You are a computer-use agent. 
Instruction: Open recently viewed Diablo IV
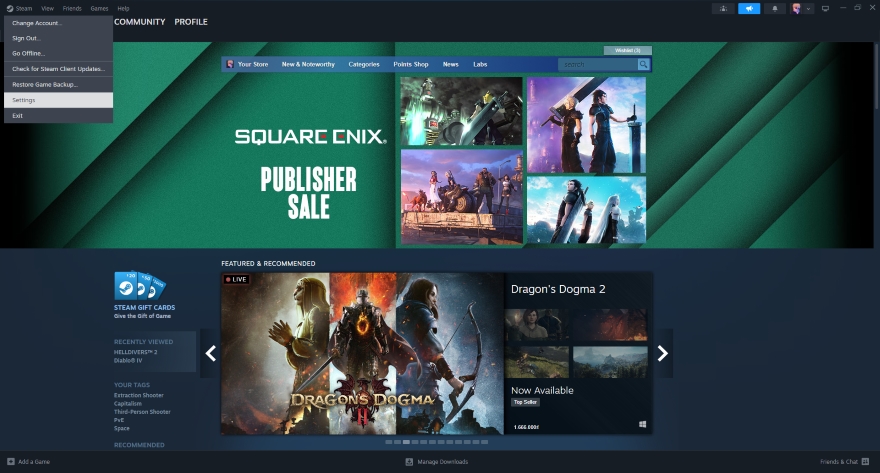(128, 361)
